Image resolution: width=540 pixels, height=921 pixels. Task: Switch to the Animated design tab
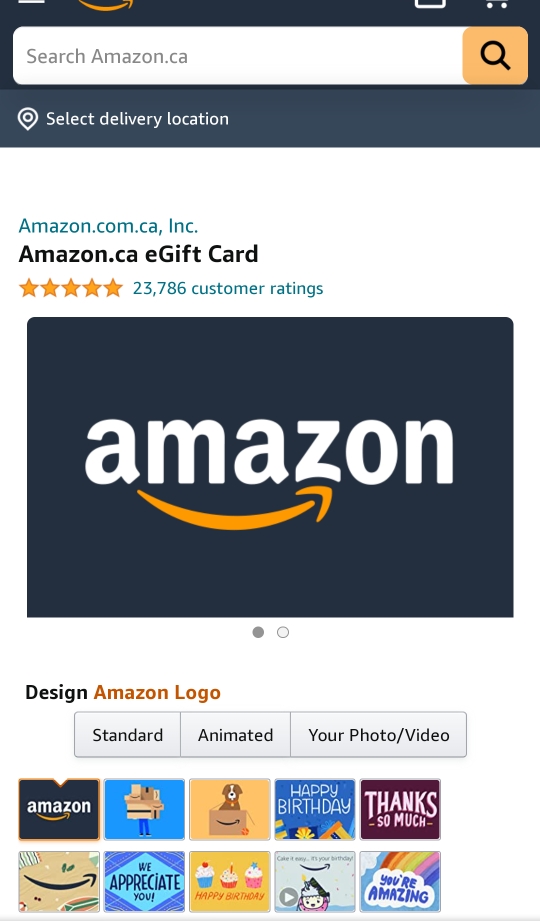pyautogui.click(x=235, y=735)
